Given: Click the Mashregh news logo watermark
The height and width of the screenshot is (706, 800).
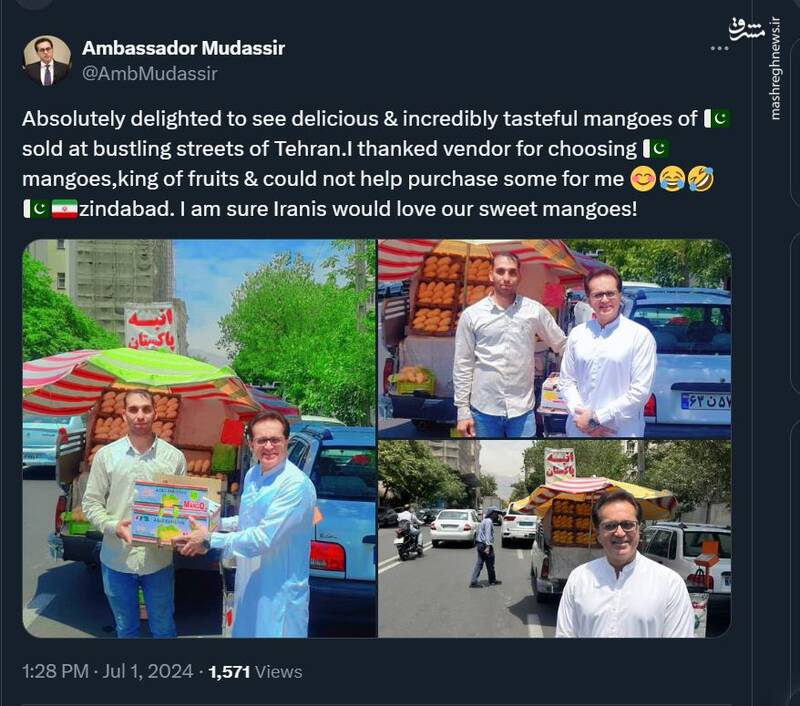Looking at the screenshot, I should point(746,30).
